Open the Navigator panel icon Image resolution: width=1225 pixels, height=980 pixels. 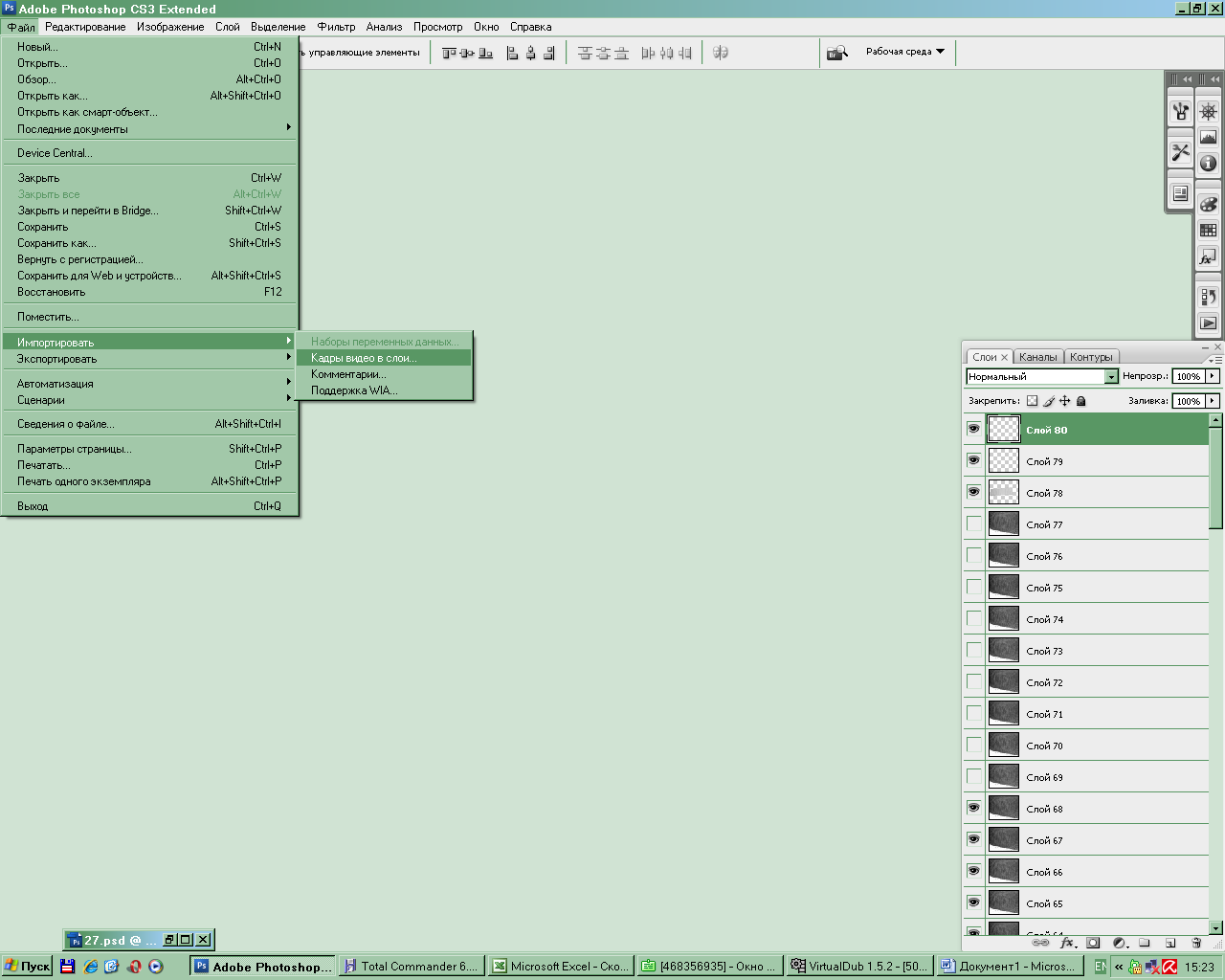point(1209,111)
